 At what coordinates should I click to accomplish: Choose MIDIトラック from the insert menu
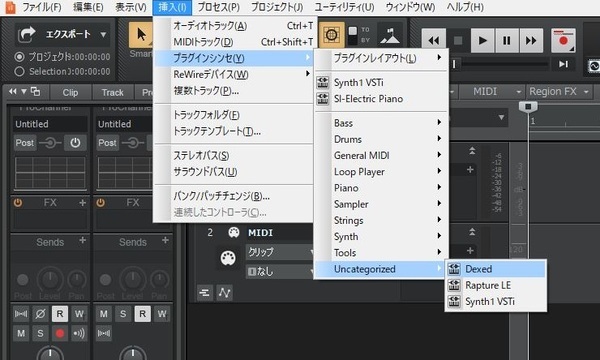pyautogui.click(x=235, y=42)
